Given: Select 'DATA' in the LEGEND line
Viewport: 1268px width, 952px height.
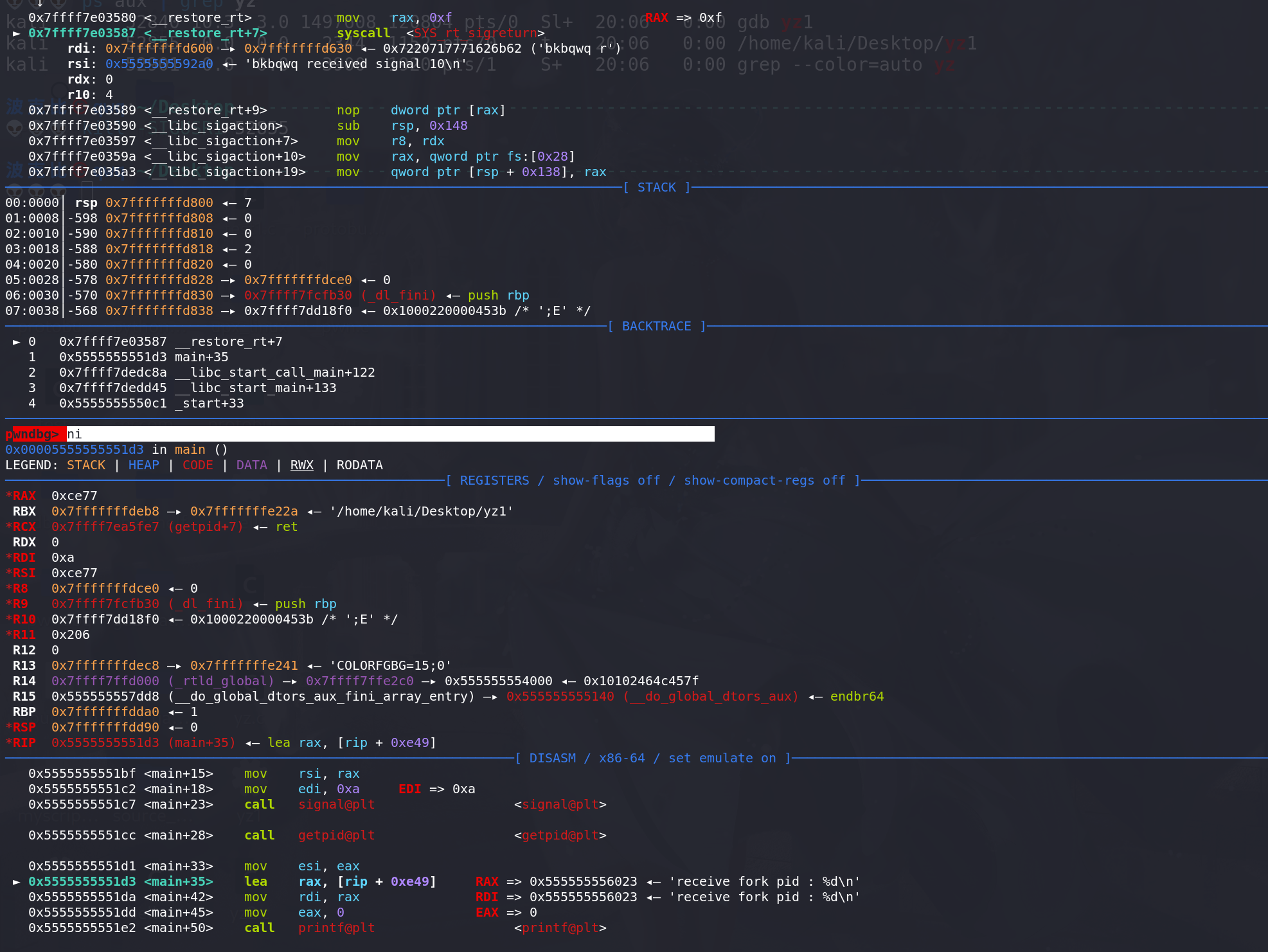Looking at the screenshot, I should (x=252, y=465).
